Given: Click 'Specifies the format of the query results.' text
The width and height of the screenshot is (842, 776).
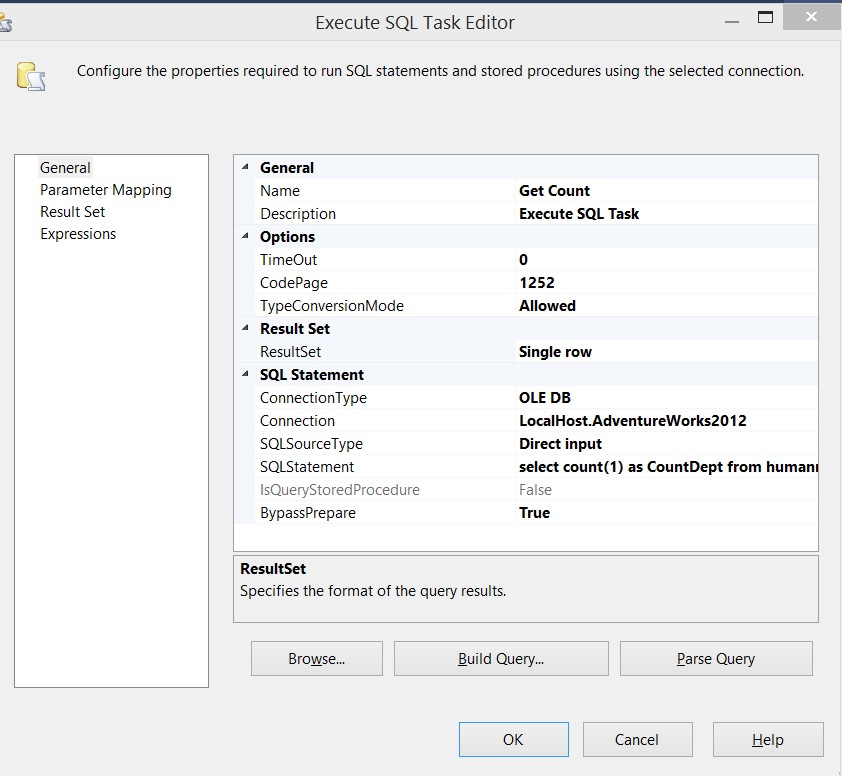Looking at the screenshot, I should click(373, 591).
